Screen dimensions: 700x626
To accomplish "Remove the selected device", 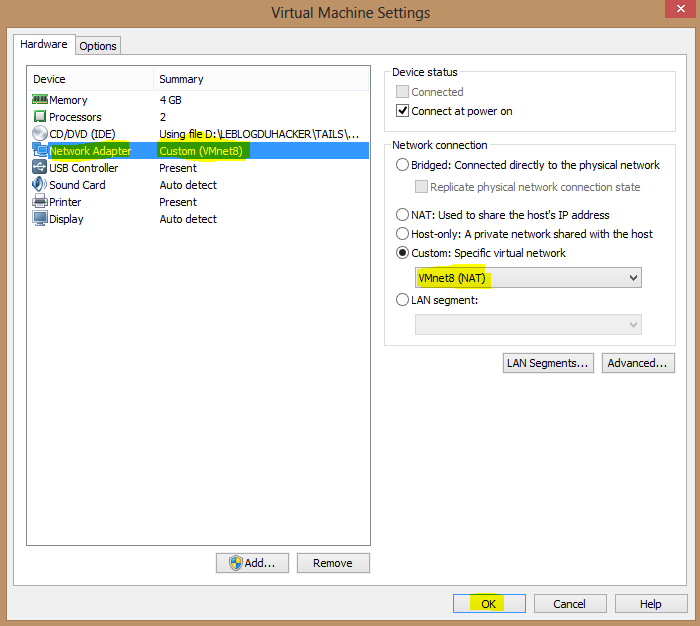I will click(333, 563).
